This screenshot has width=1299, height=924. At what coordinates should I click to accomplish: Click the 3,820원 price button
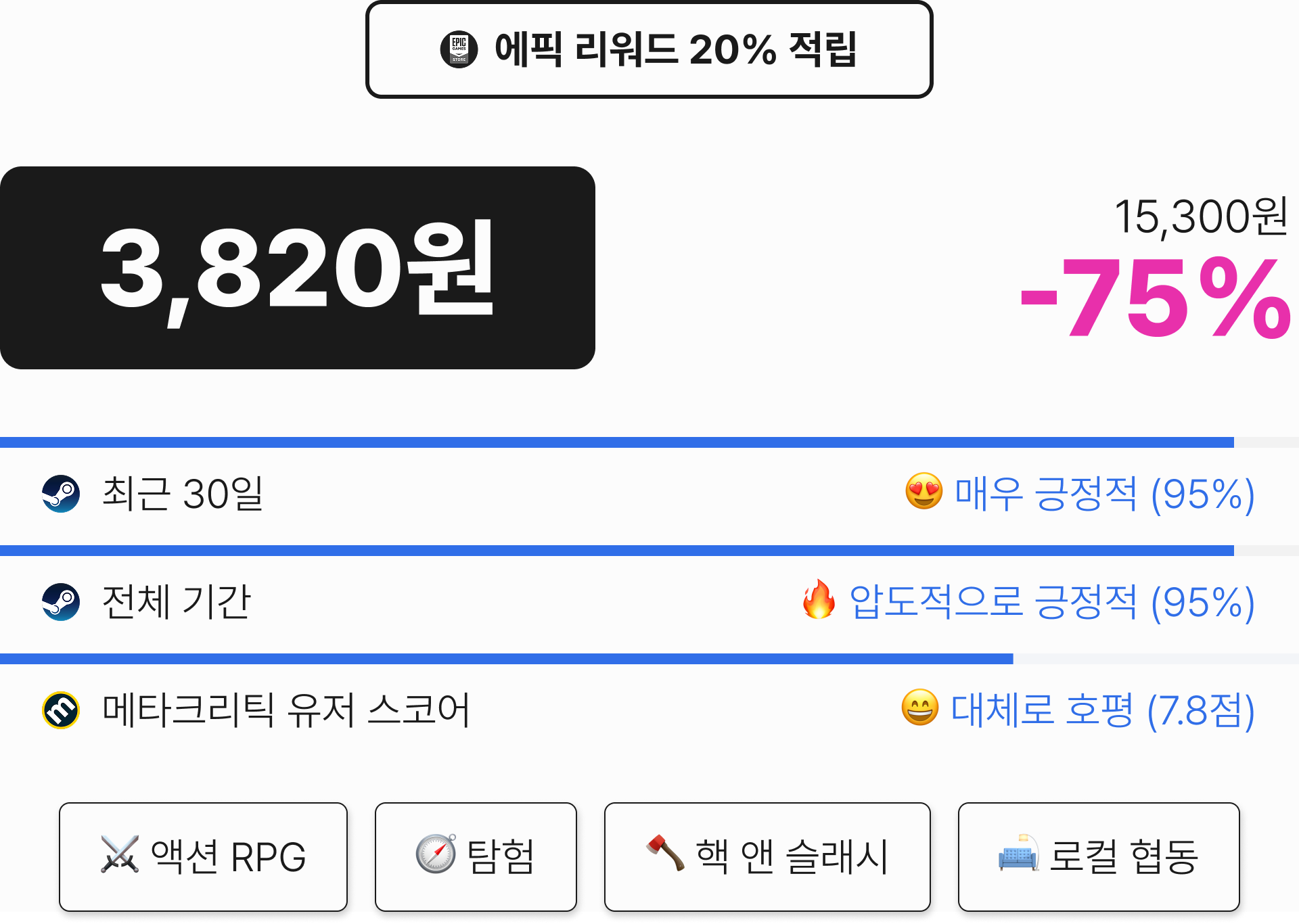pos(298,268)
